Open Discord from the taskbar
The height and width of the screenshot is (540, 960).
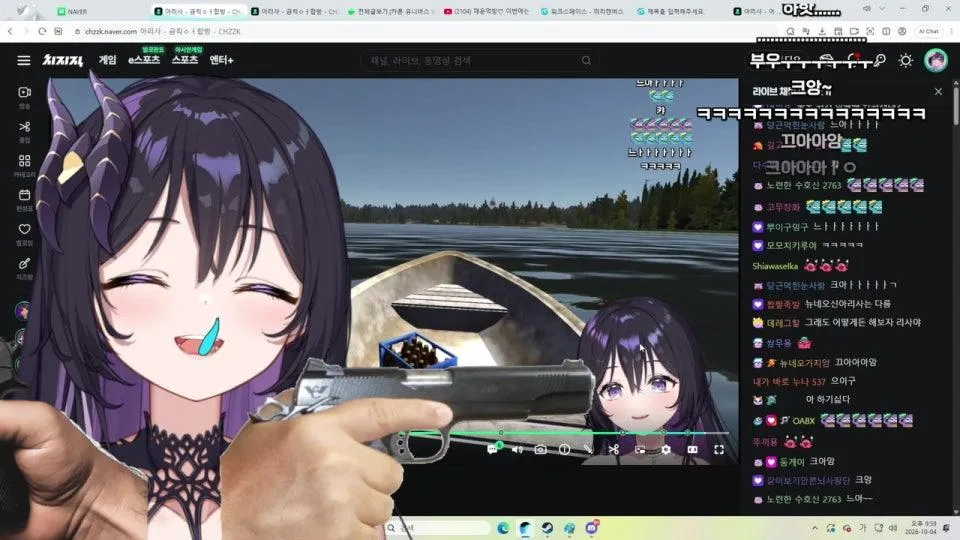pos(592,528)
